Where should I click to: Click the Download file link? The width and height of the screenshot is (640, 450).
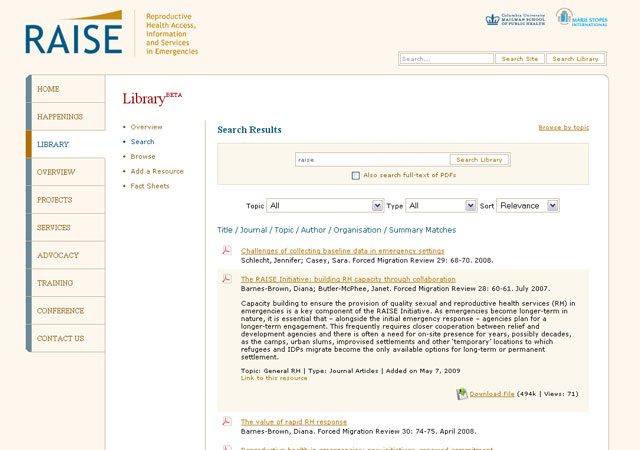pos(491,394)
